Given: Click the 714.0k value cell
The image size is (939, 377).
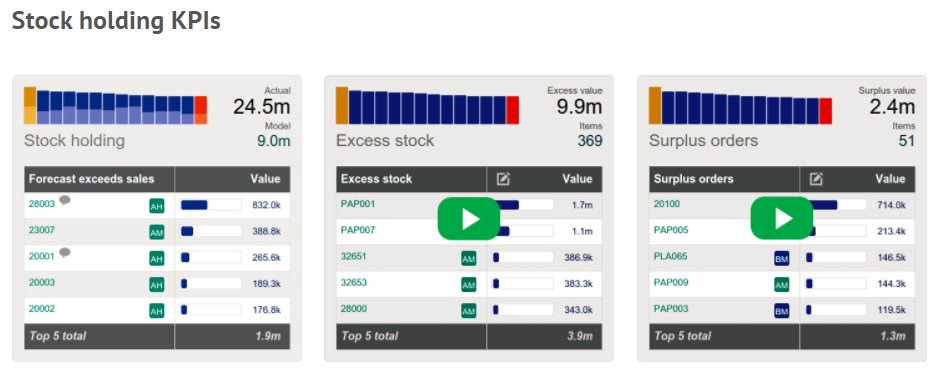Looking at the screenshot, I should pyautogui.click(x=891, y=205).
